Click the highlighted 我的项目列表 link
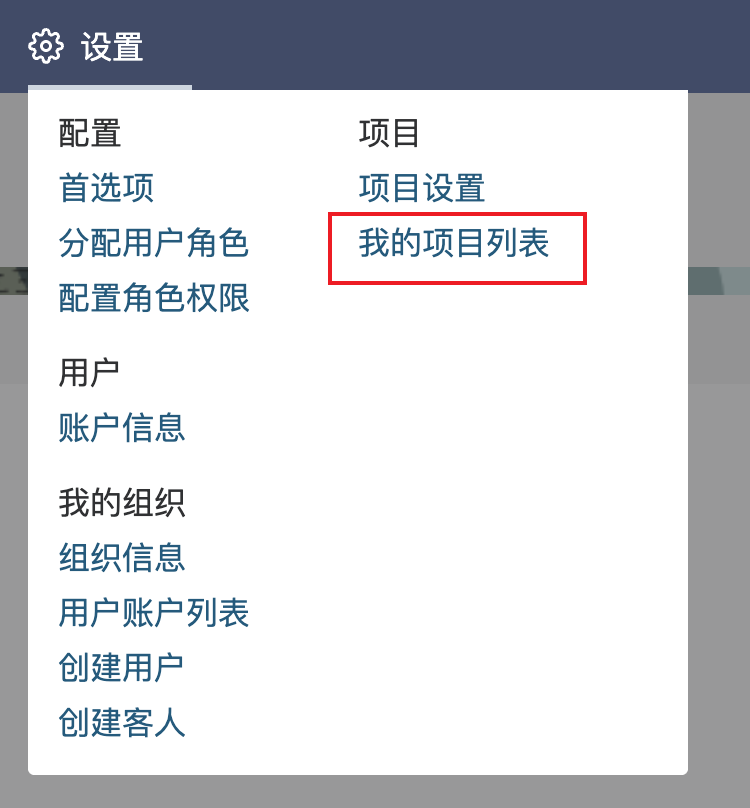Image resolution: width=750 pixels, height=808 pixels. (x=454, y=243)
